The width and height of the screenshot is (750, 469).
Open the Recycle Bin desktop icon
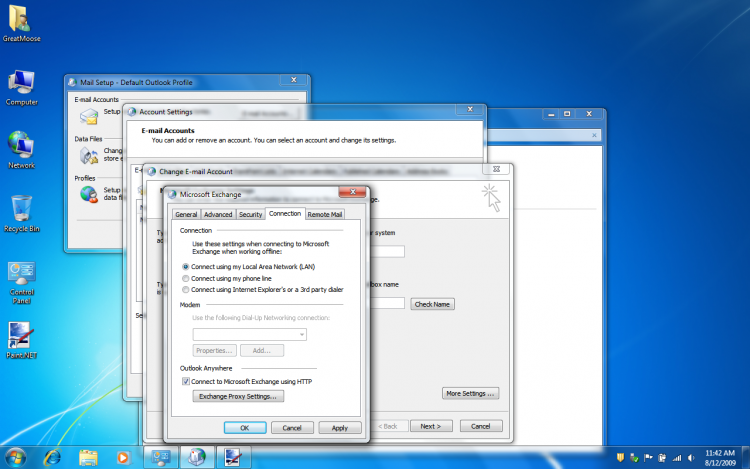pyautogui.click(x=22, y=213)
